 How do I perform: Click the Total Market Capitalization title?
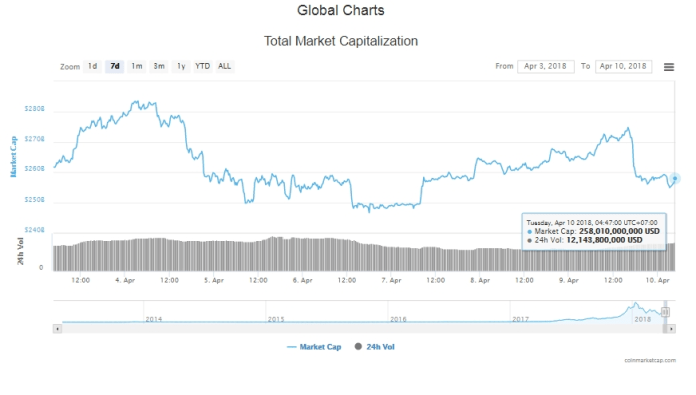(x=341, y=41)
